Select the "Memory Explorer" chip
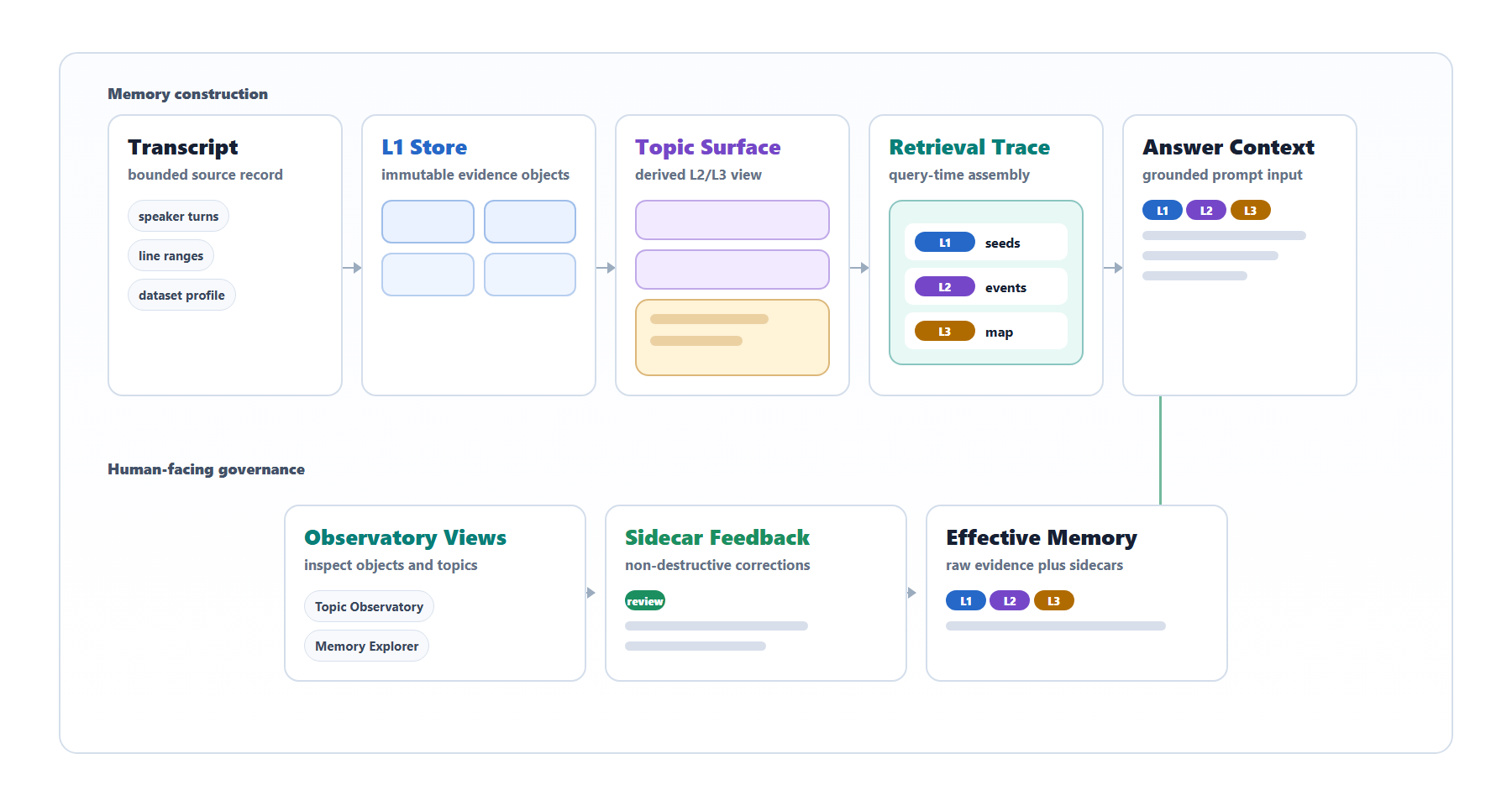 click(366, 646)
